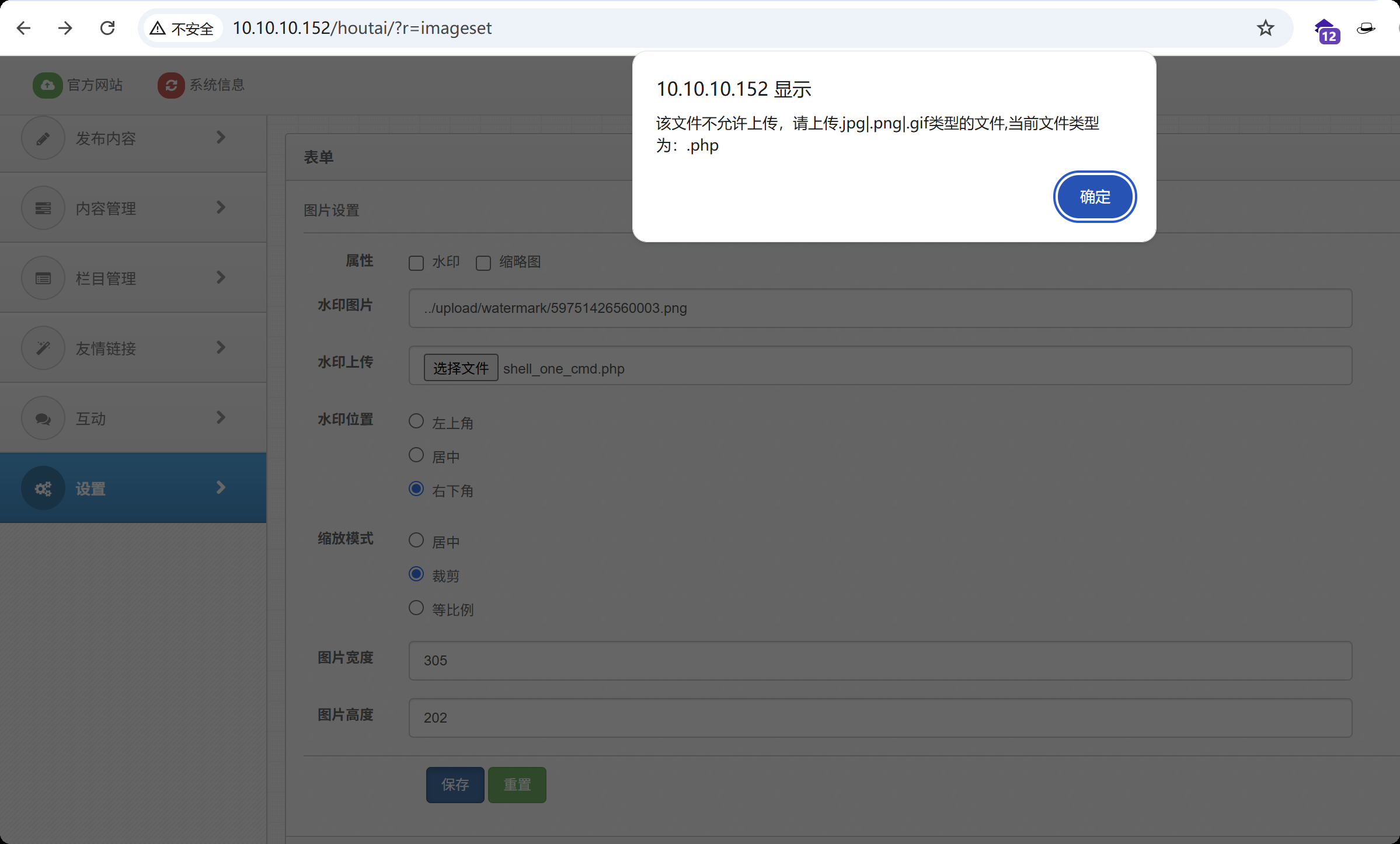Image resolution: width=1400 pixels, height=844 pixels.
Task: Expand the 友情链接 menu chevron
Action: click(x=221, y=347)
